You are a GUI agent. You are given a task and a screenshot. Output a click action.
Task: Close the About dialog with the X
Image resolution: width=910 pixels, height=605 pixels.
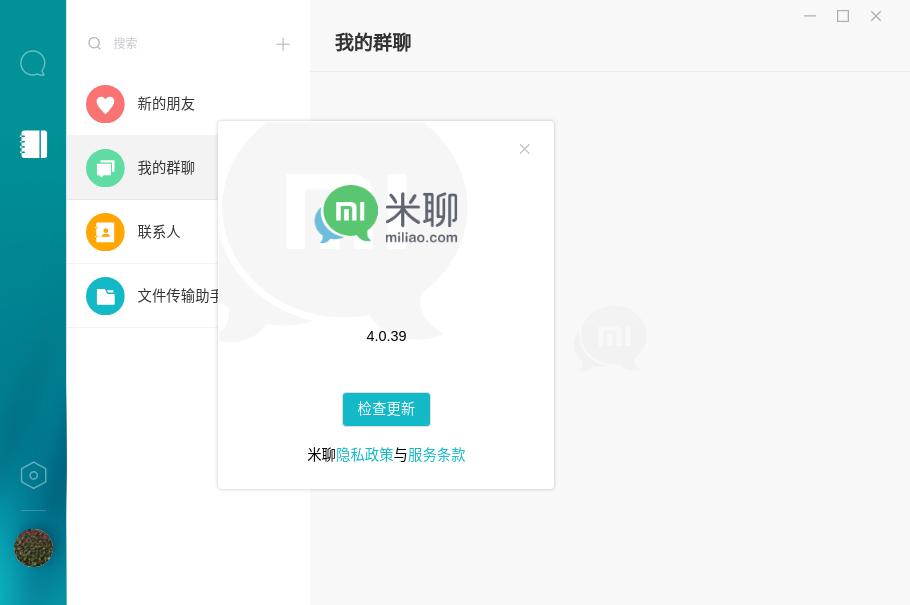point(524,148)
